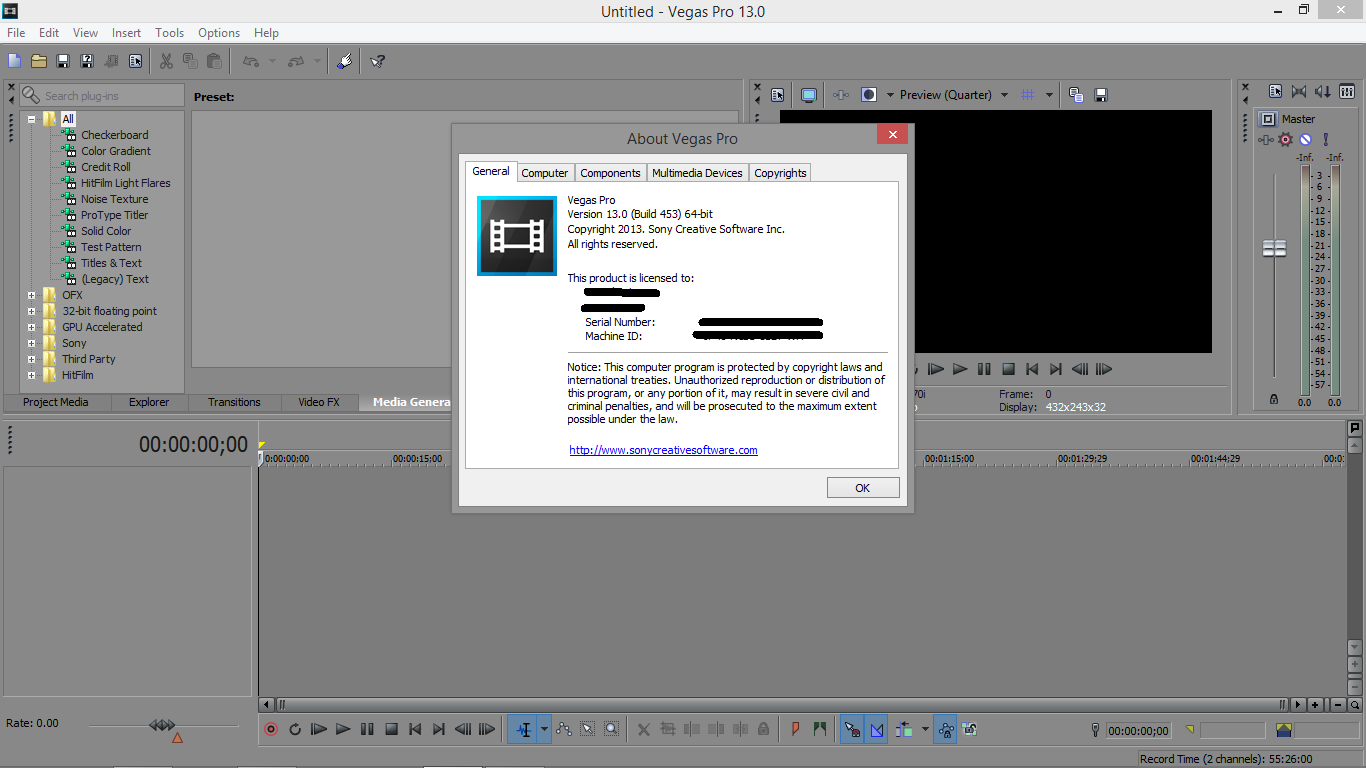Select the Zoom edit tool magnifier

612,729
